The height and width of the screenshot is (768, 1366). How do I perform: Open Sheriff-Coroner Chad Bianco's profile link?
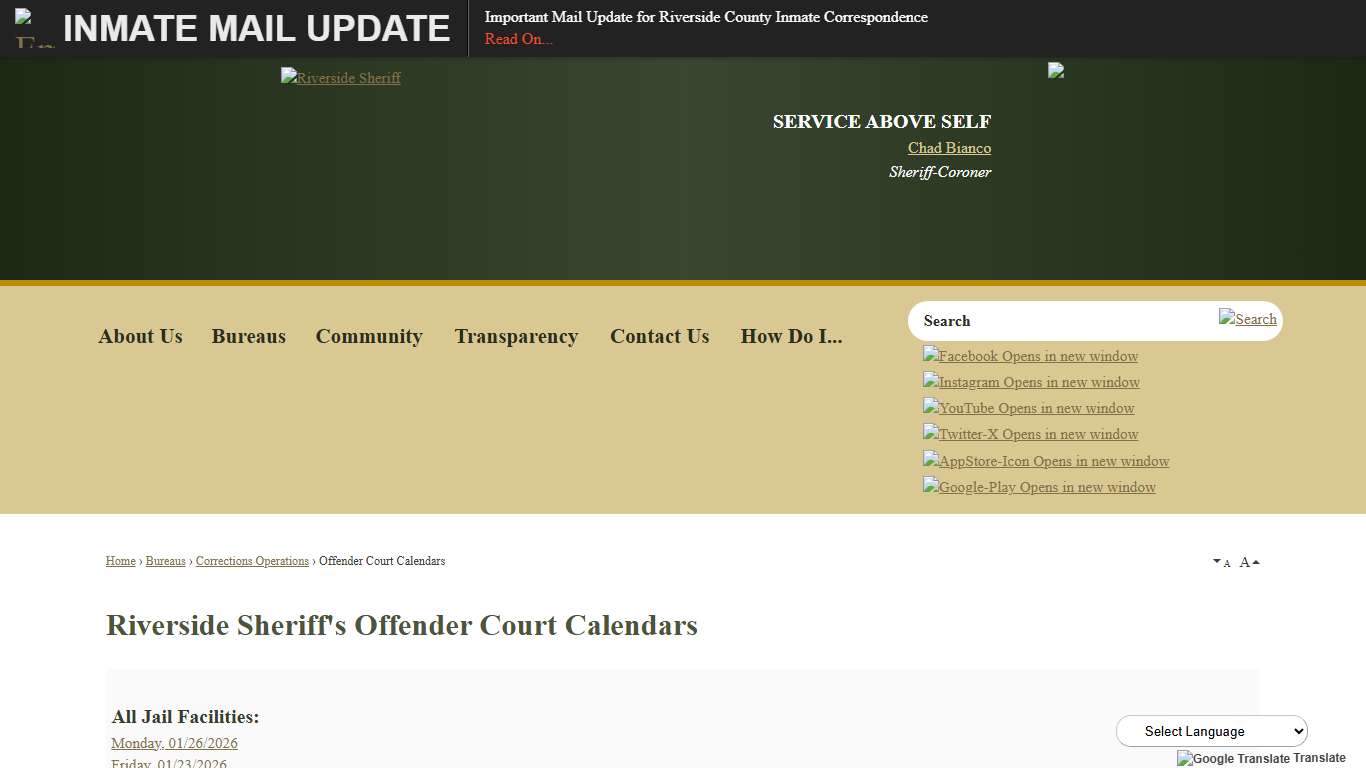coord(948,147)
